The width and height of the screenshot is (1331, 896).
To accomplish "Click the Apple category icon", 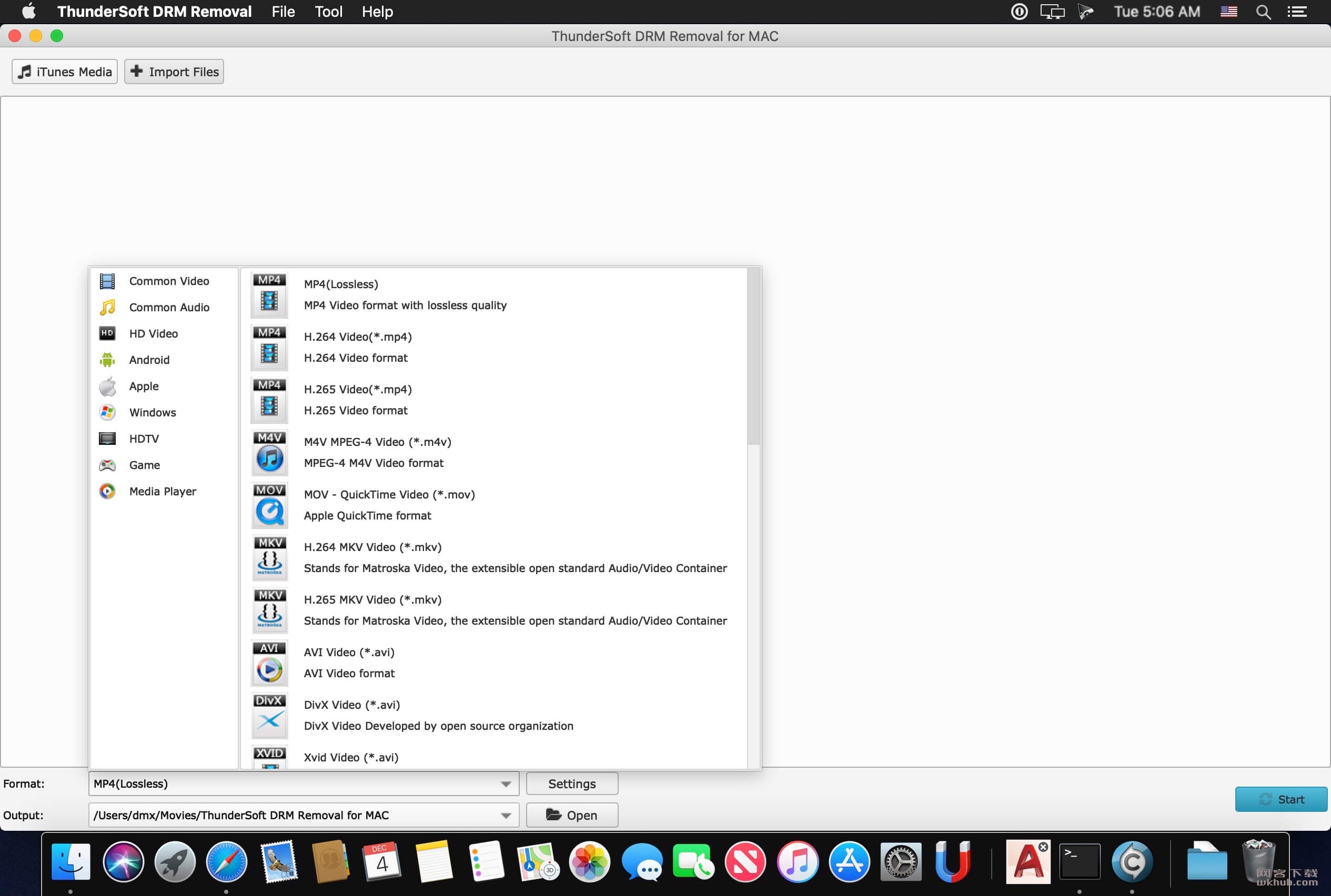I will tap(107, 386).
